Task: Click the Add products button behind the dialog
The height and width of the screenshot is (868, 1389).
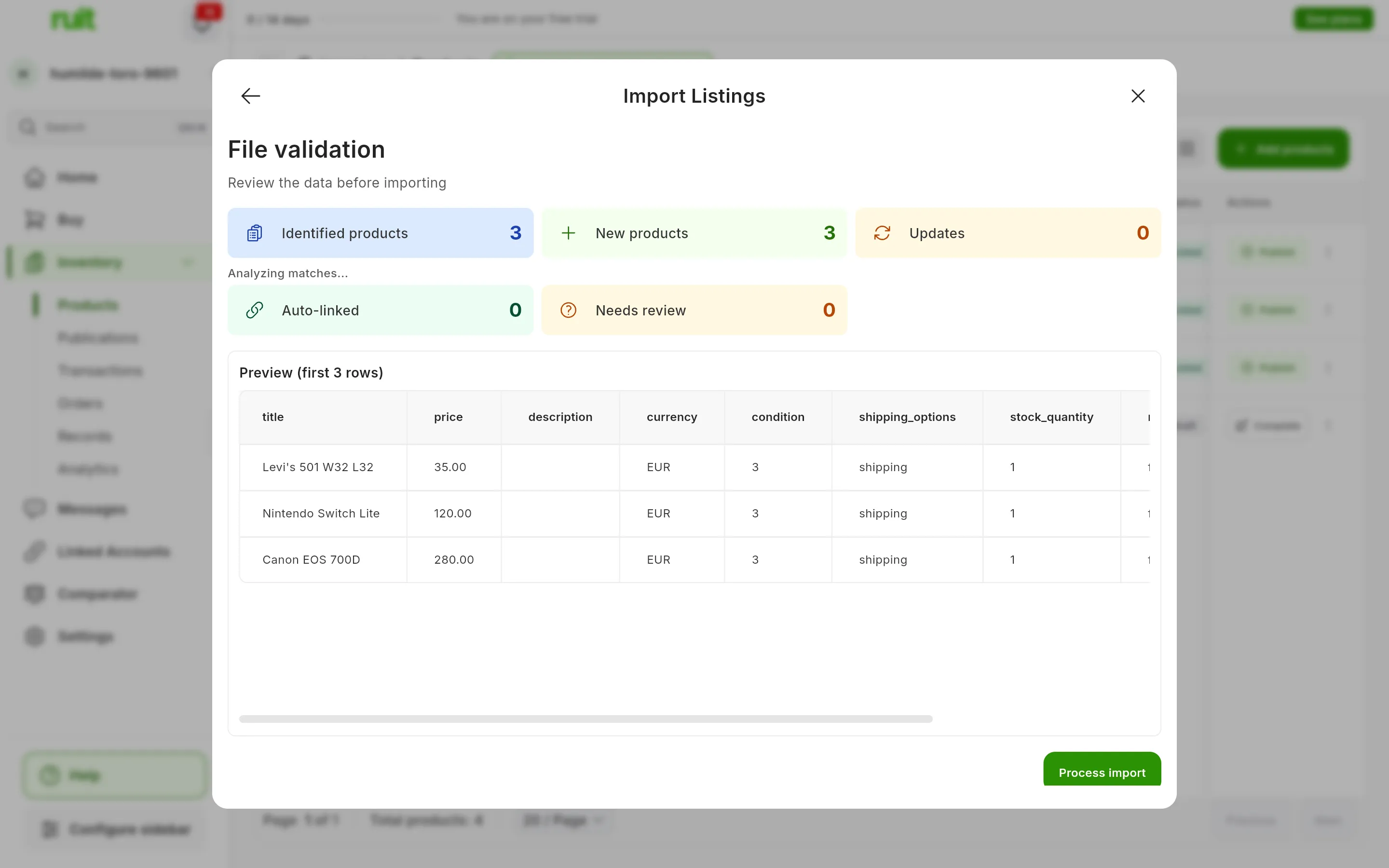Action: 1283,149
